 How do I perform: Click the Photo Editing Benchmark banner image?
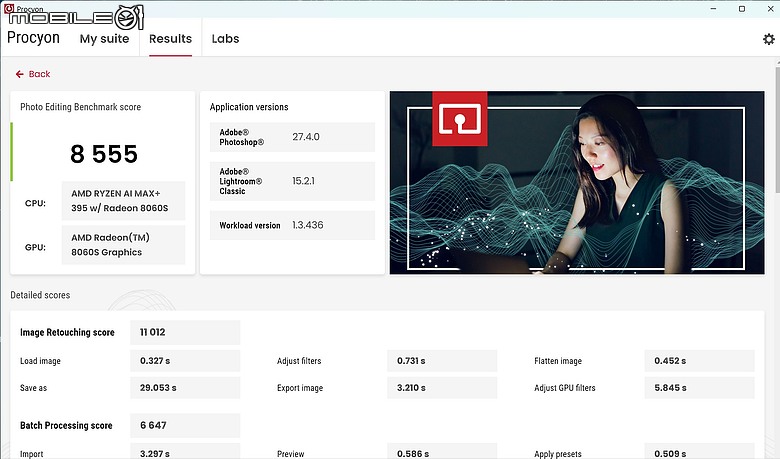[577, 183]
